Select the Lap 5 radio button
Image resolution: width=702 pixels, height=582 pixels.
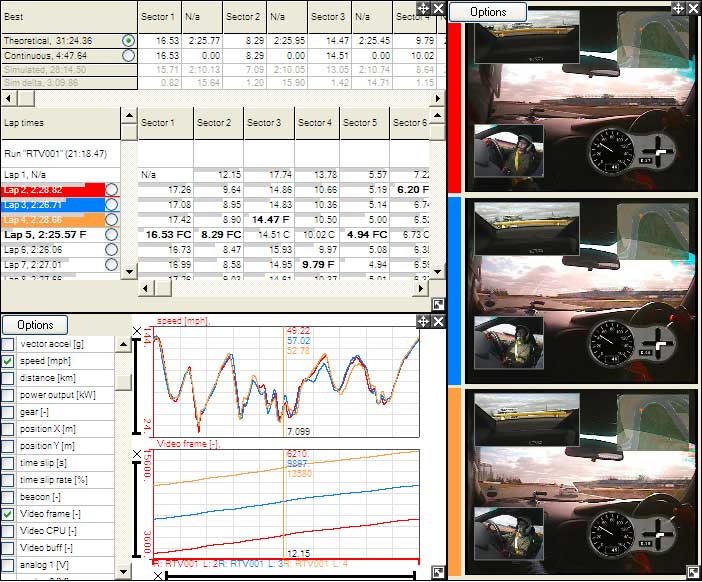(111, 234)
